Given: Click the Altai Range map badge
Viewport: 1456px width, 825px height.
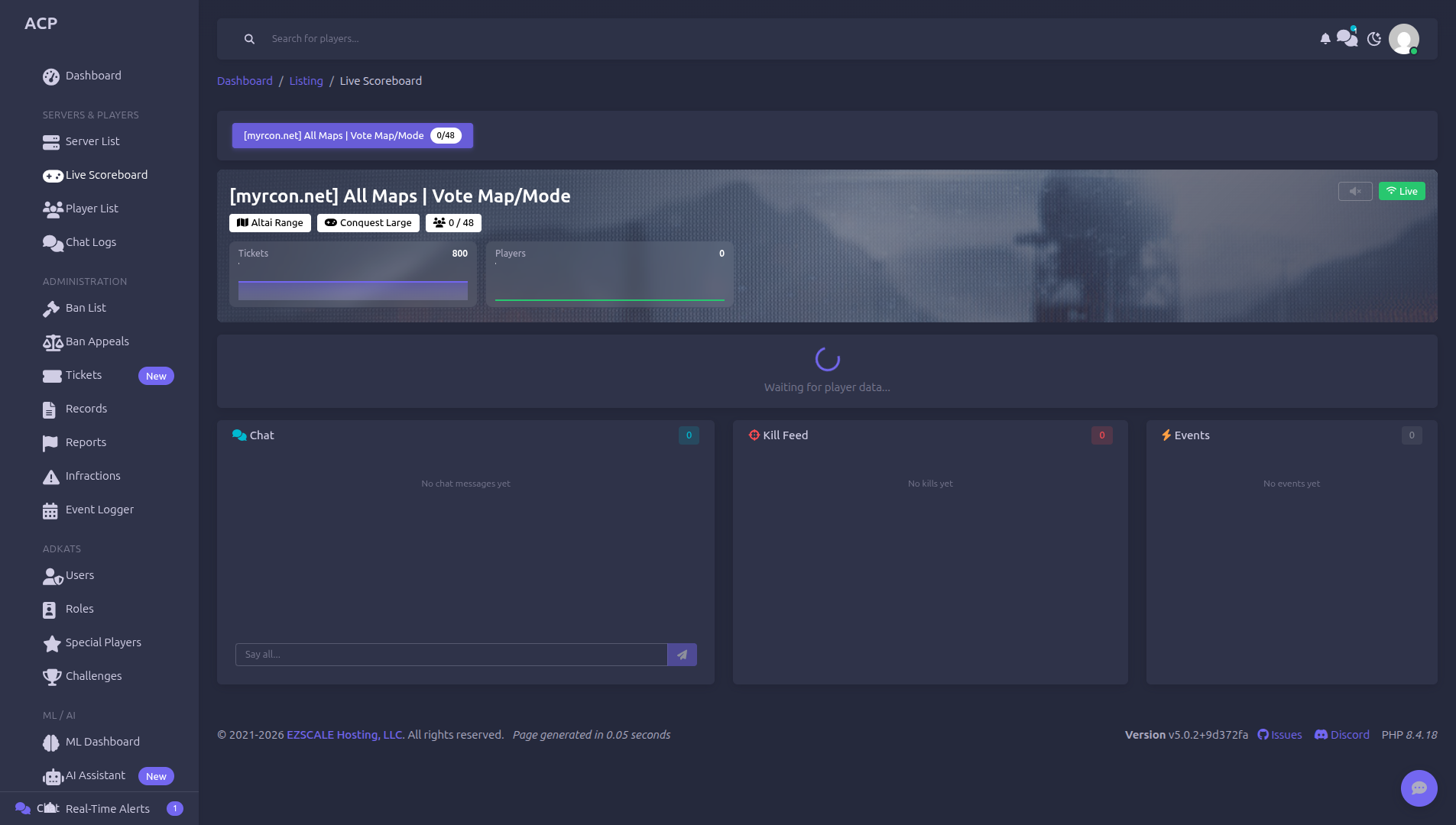Looking at the screenshot, I should (x=270, y=223).
